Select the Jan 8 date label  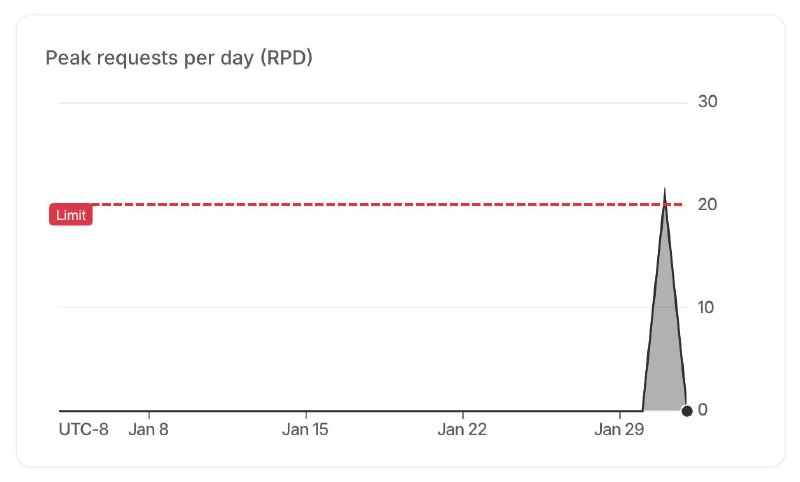149,430
